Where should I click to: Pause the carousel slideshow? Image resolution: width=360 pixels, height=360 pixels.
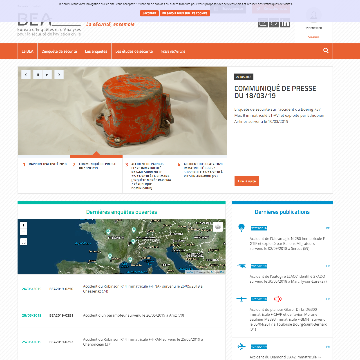38,75
